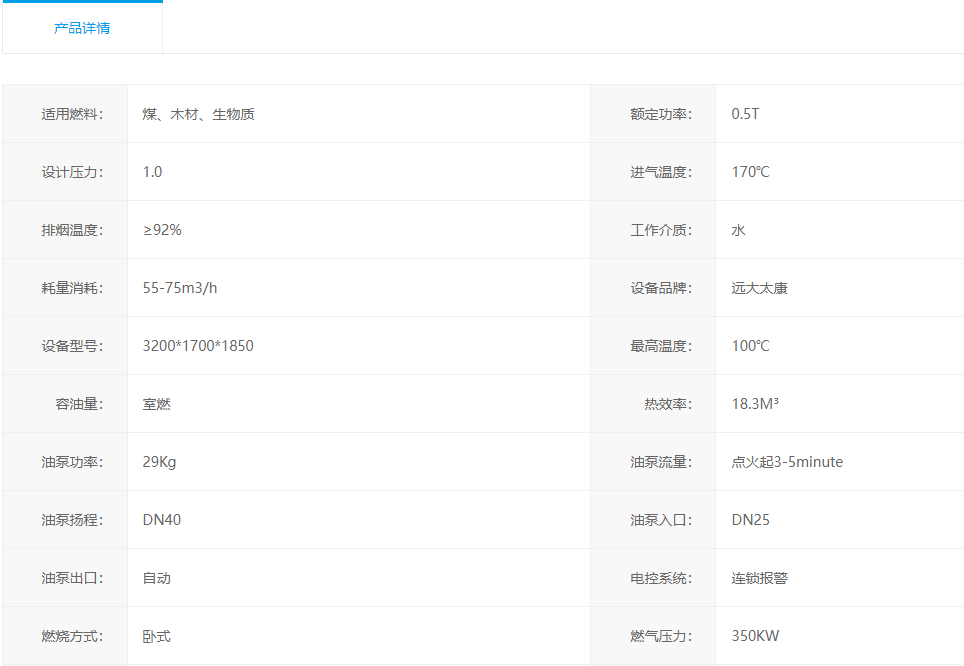Click the 29Kg value
Image resolution: width=964 pixels, height=666 pixels.
click(x=159, y=462)
